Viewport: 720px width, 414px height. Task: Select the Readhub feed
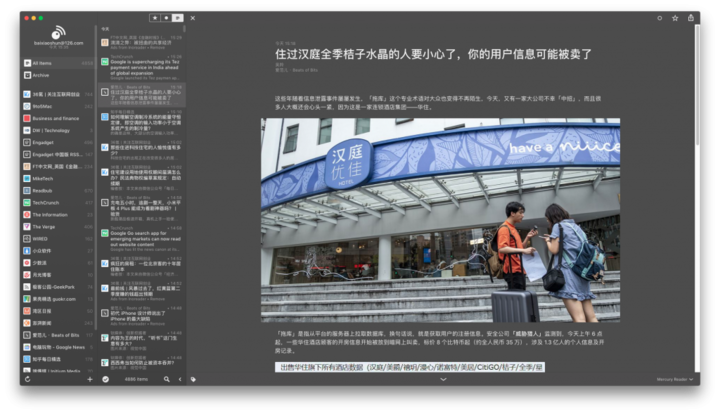click(x=59, y=190)
